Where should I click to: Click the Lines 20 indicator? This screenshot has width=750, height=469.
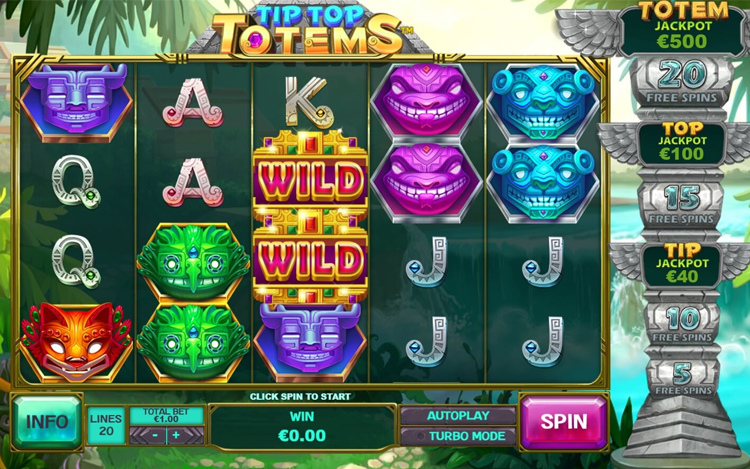106,425
